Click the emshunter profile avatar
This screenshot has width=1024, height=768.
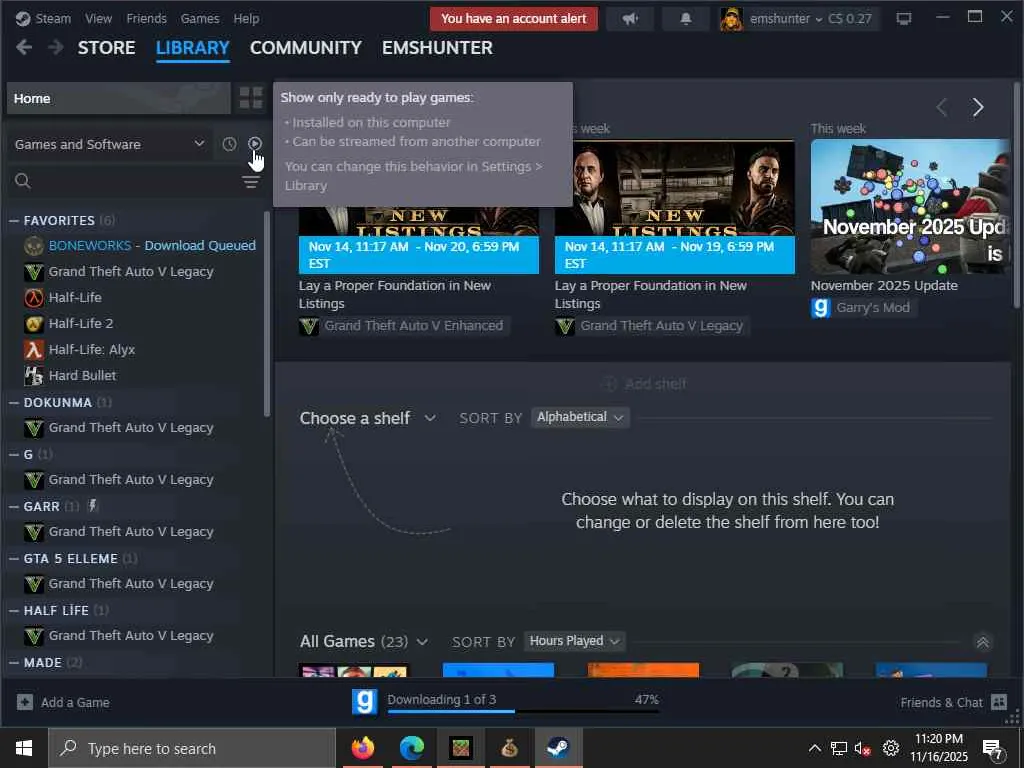click(x=731, y=19)
